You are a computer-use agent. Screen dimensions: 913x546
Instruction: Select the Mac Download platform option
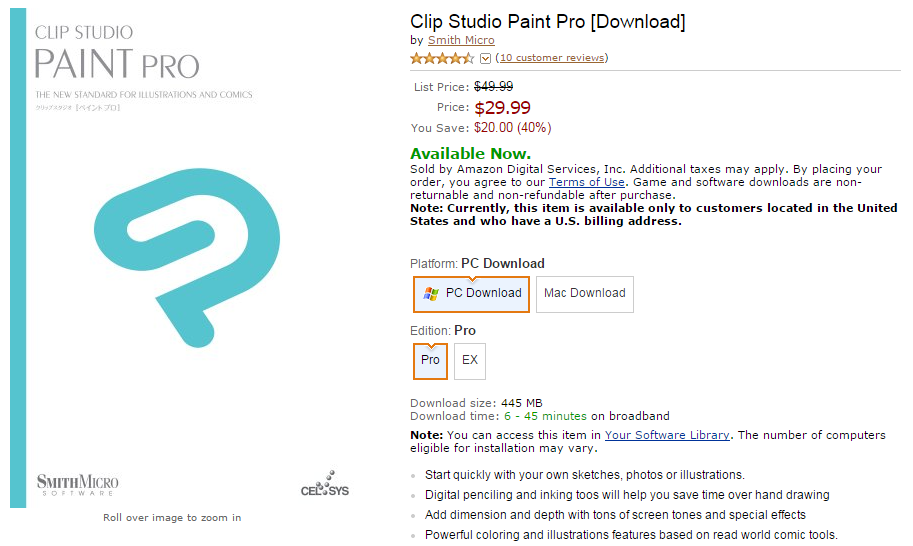585,294
